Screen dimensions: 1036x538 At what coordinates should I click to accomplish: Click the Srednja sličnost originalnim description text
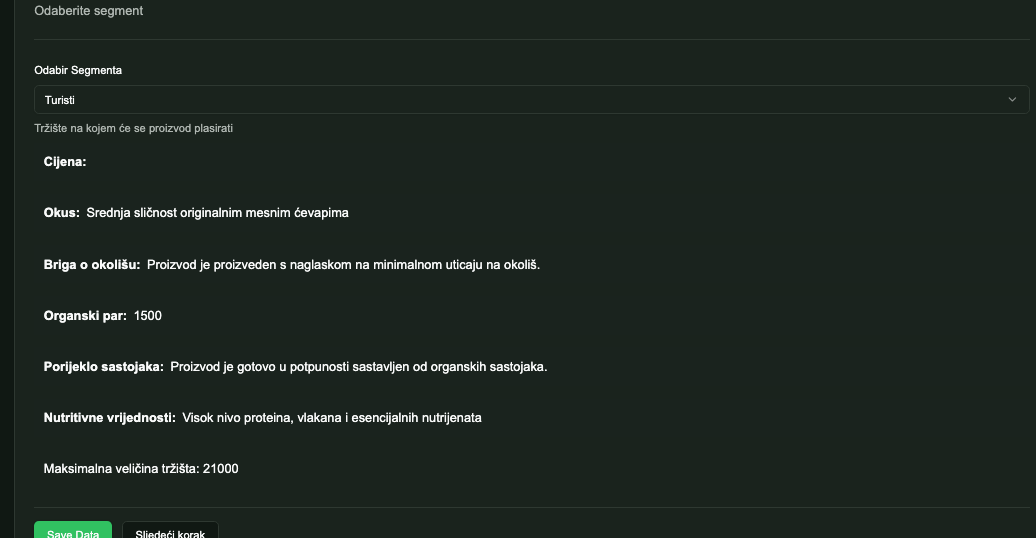218,212
